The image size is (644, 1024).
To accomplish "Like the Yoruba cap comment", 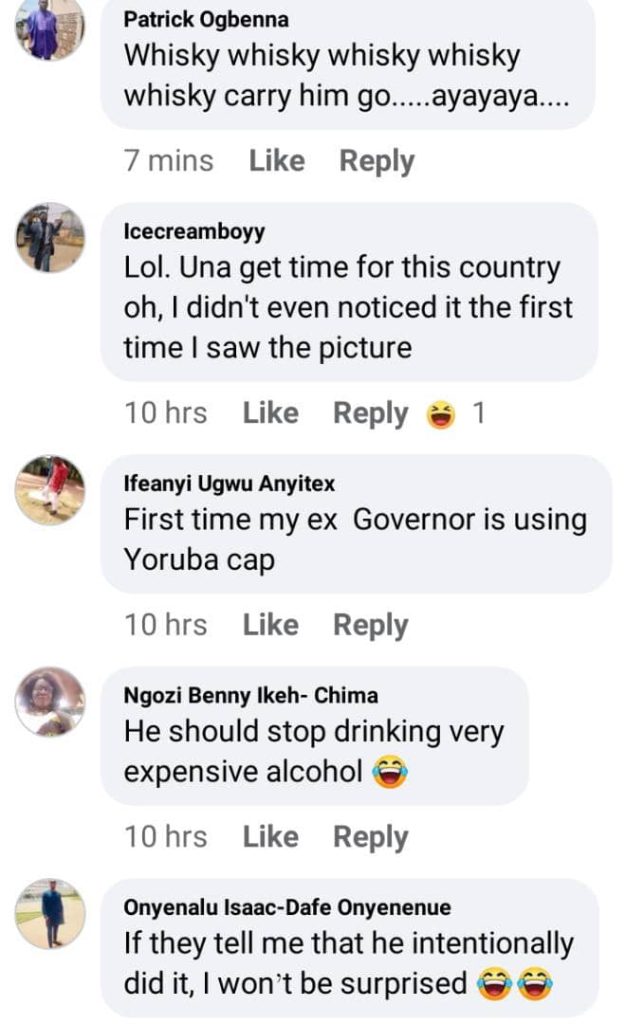I will click(x=270, y=625).
